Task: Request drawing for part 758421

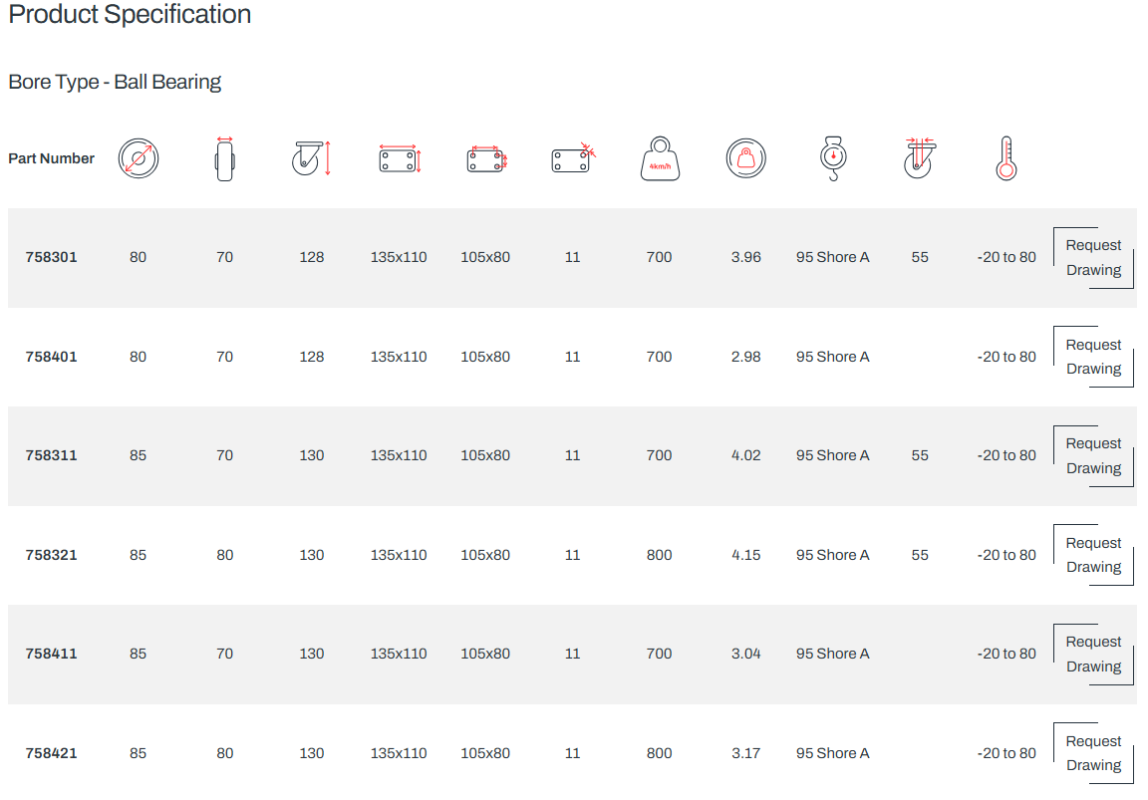Action: pos(1093,753)
